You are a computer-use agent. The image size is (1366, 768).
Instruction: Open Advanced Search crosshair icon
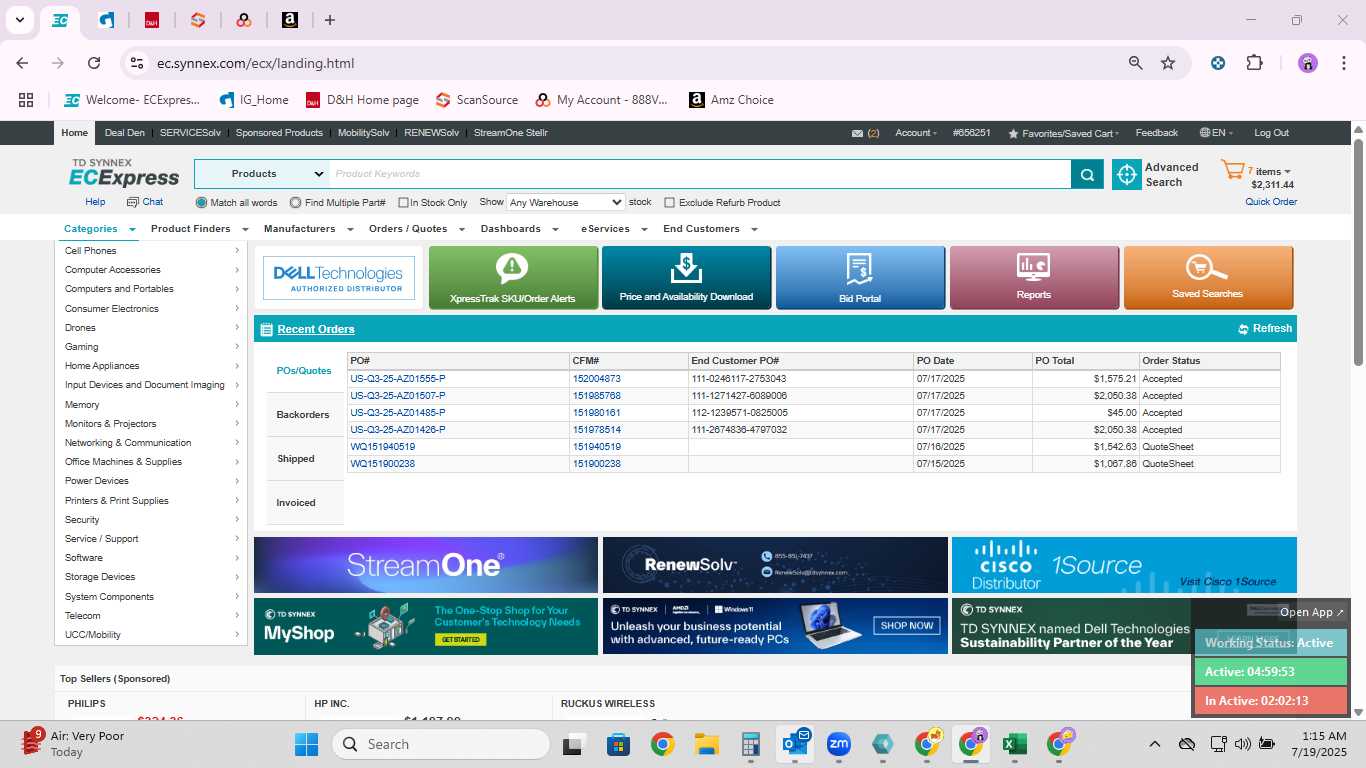[x=1127, y=174]
